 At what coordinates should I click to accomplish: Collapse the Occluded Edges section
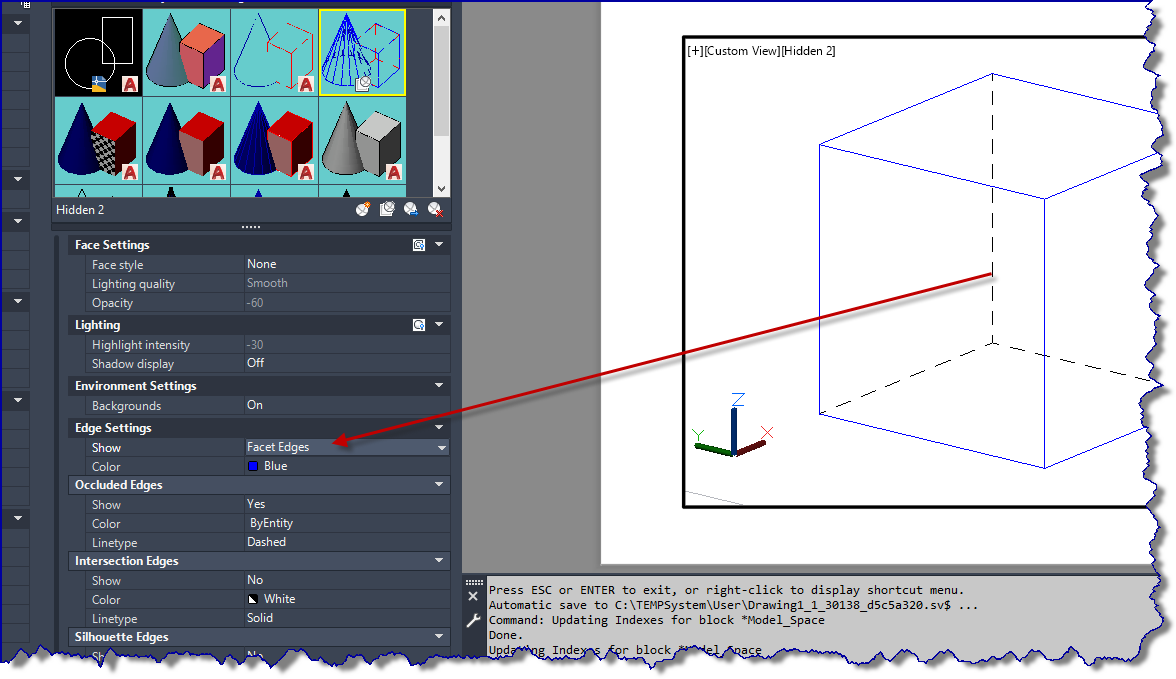click(439, 485)
